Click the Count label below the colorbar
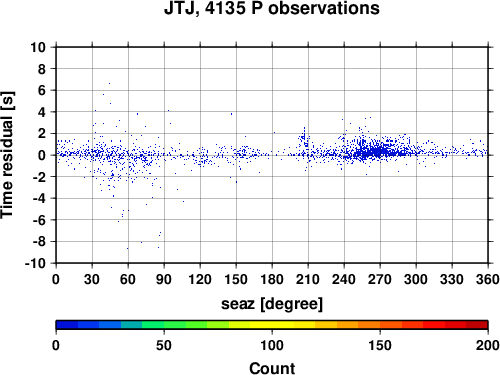The image size is (500, 375). (272, 368)
